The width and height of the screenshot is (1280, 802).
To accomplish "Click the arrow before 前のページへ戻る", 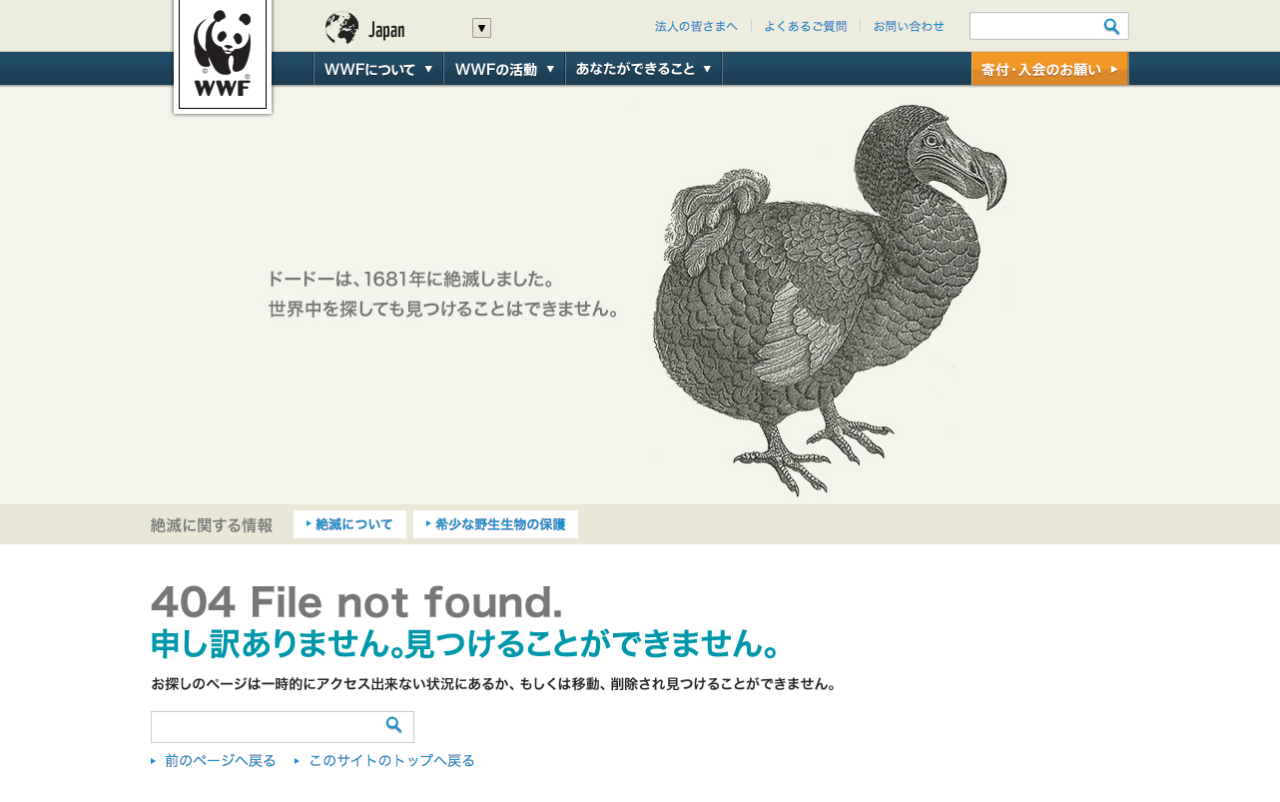I will tap(154, 761).
